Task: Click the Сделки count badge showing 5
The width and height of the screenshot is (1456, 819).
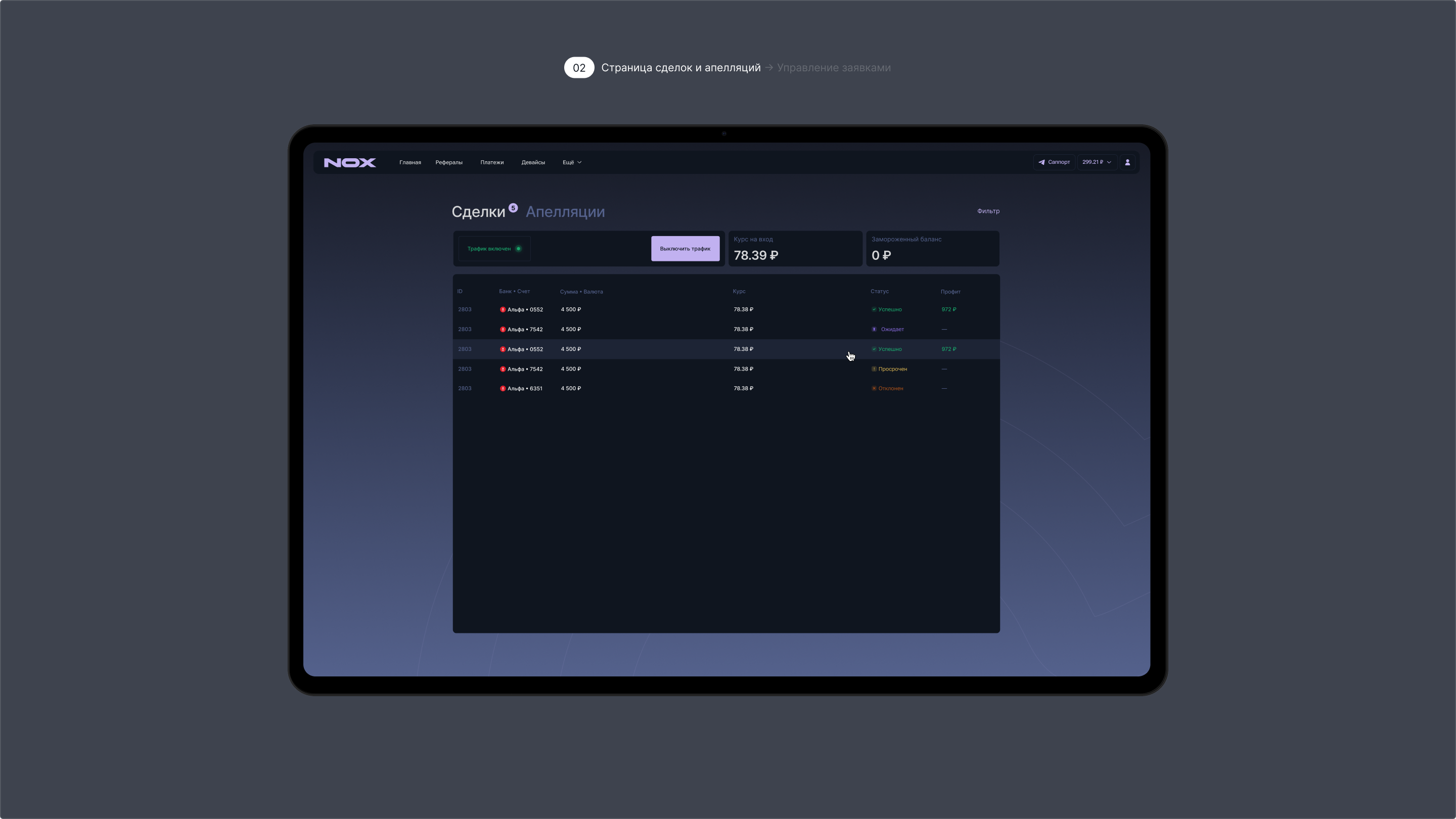Action: (x=513, y=207)
